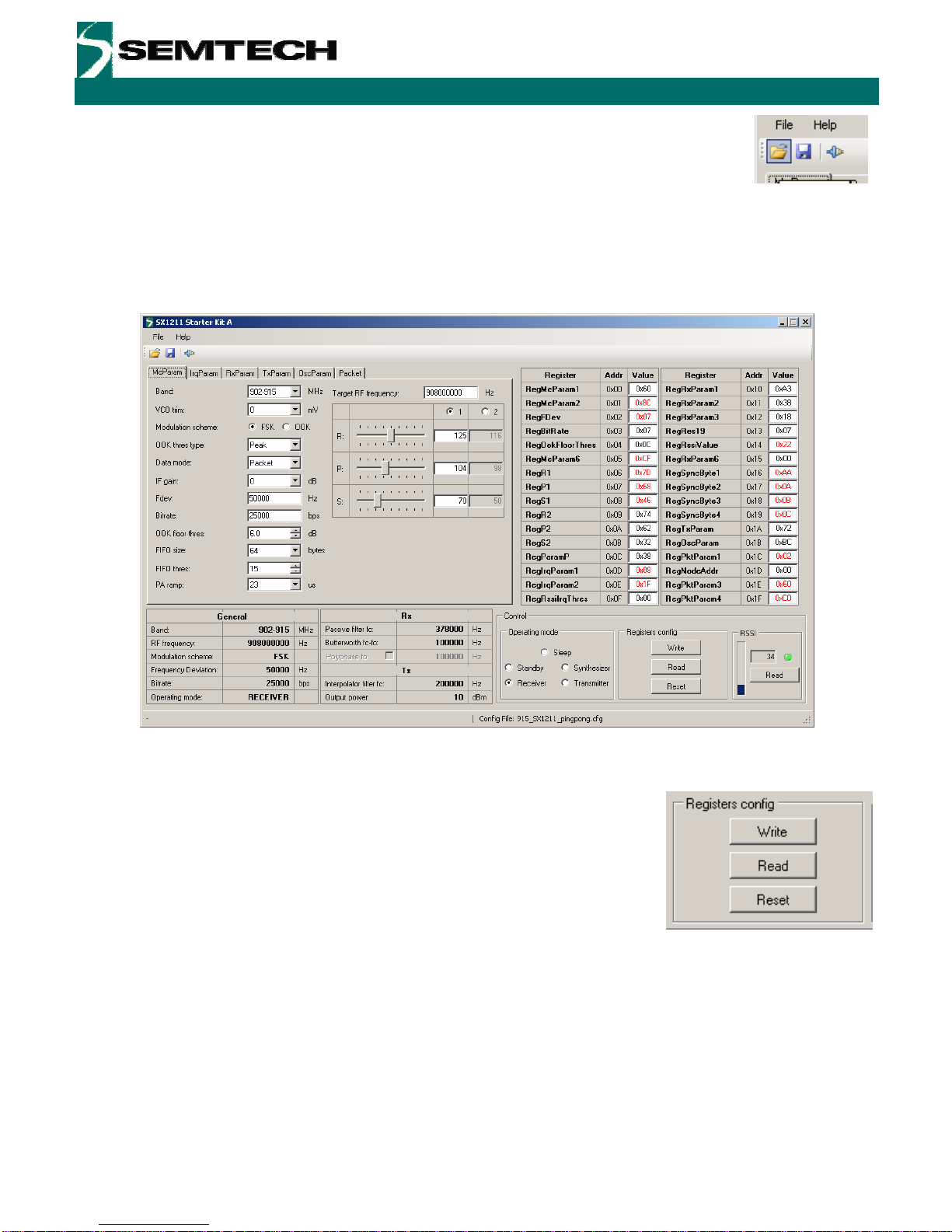Click the RegSyncByte1 value cell 0xAA

pyautogui.click(x=783, y=473)
